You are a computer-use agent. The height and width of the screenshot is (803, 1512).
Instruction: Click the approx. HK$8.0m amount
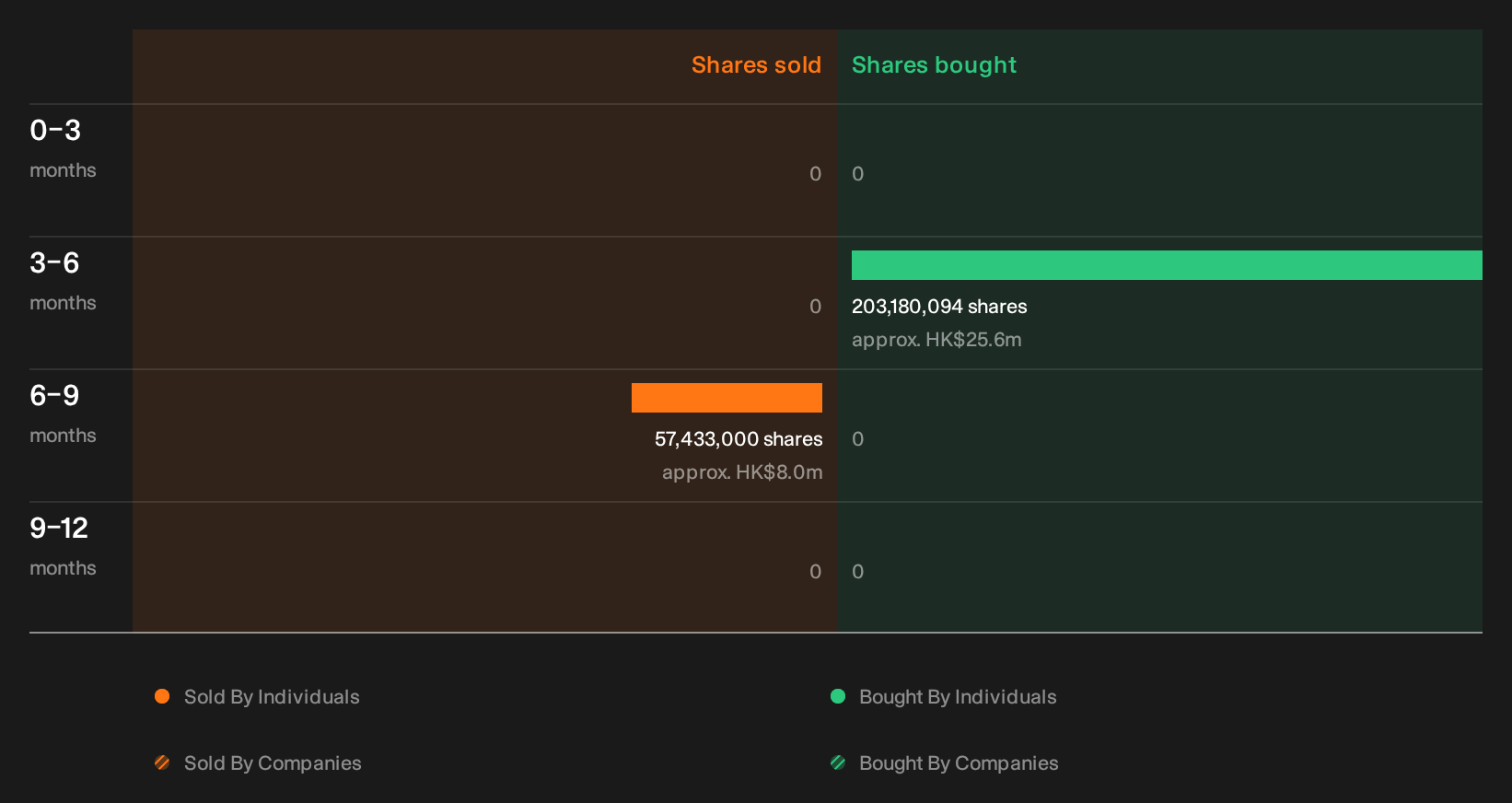coord(742,472)
